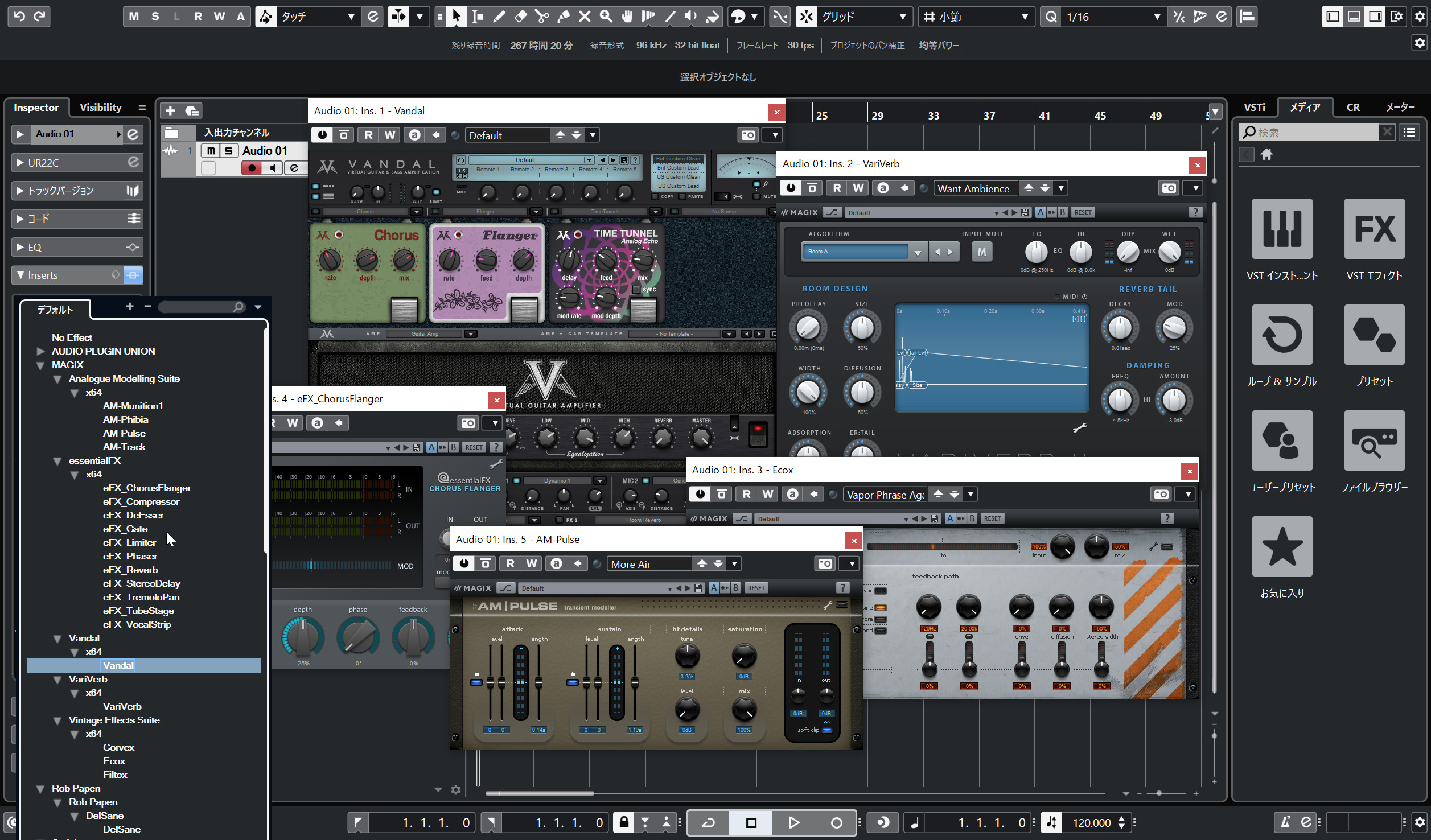Viewport: 1431px width, 840px height.
Task: Toggle sync checkbox on Time Tunnel pedal
Action: 636,290
